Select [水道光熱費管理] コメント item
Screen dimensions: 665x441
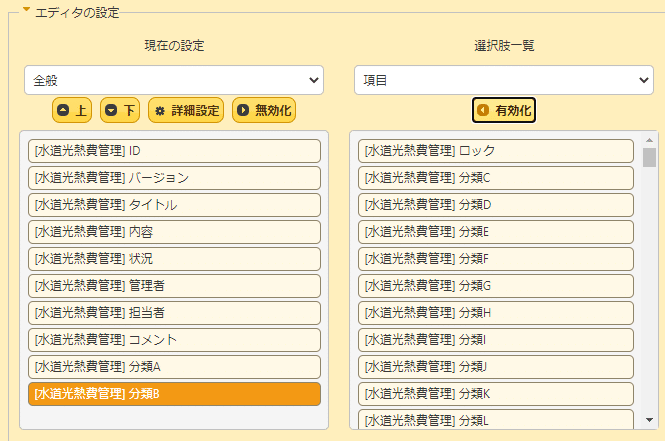coord(174,340)
